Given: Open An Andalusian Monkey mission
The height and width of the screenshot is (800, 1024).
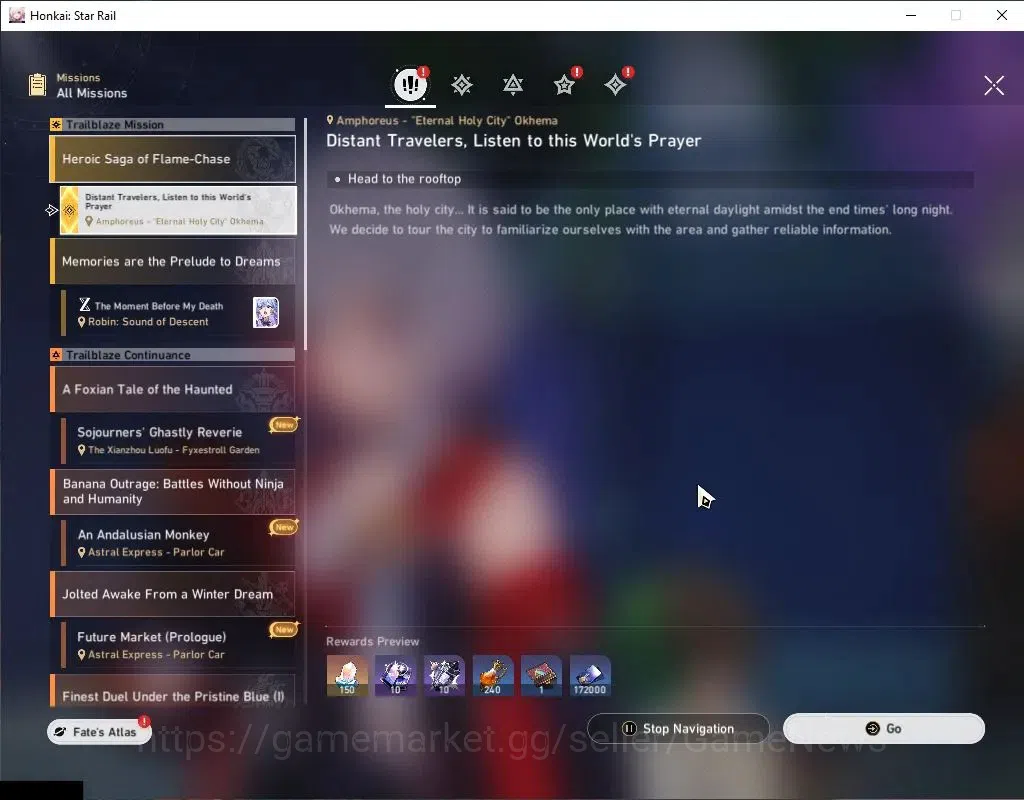Looking at the screenshot, I should coord(178,543).
